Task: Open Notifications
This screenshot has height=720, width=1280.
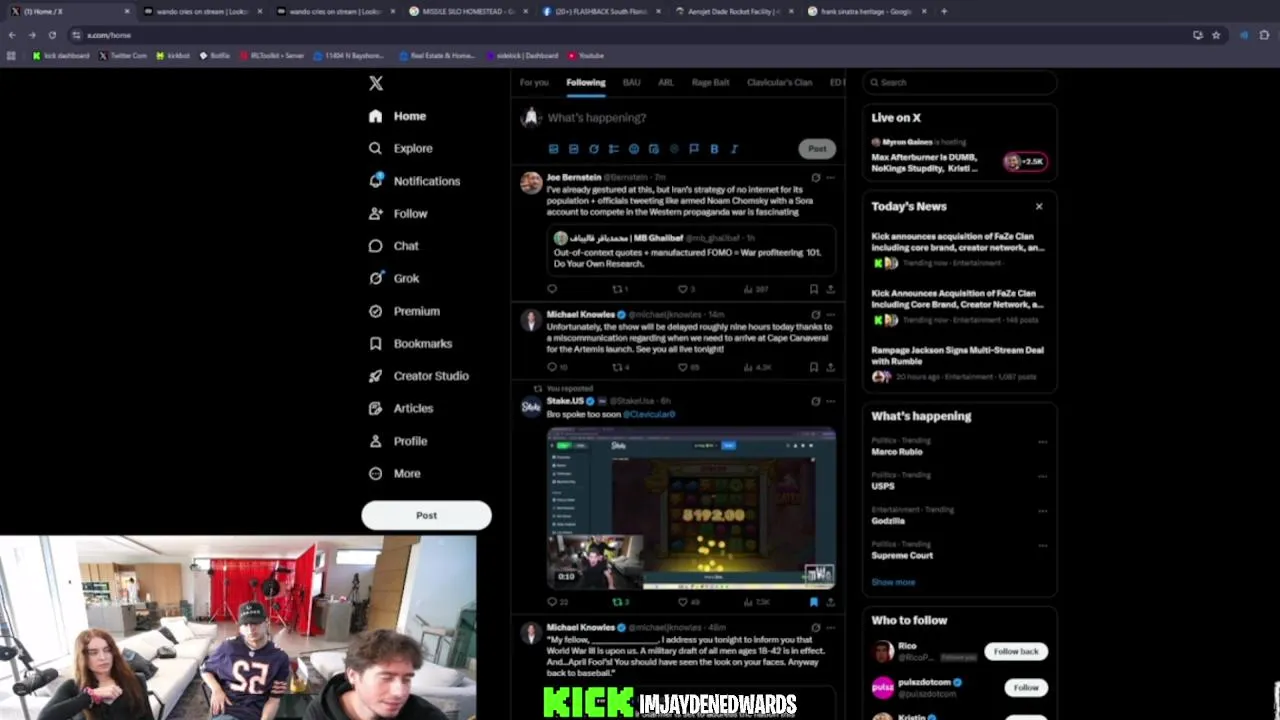Action: click(415, 181)
